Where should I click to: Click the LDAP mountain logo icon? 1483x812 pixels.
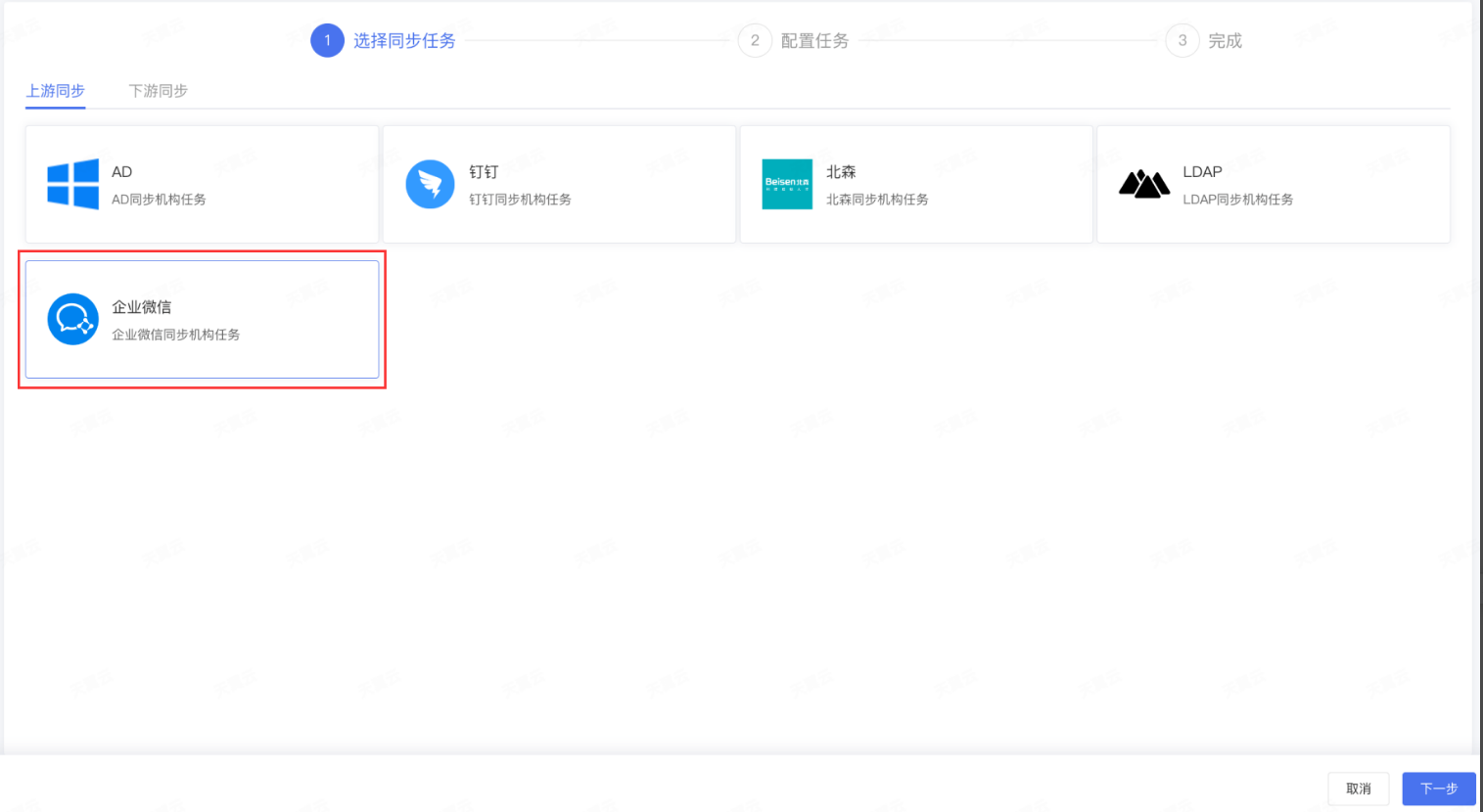click(1144, 184)
